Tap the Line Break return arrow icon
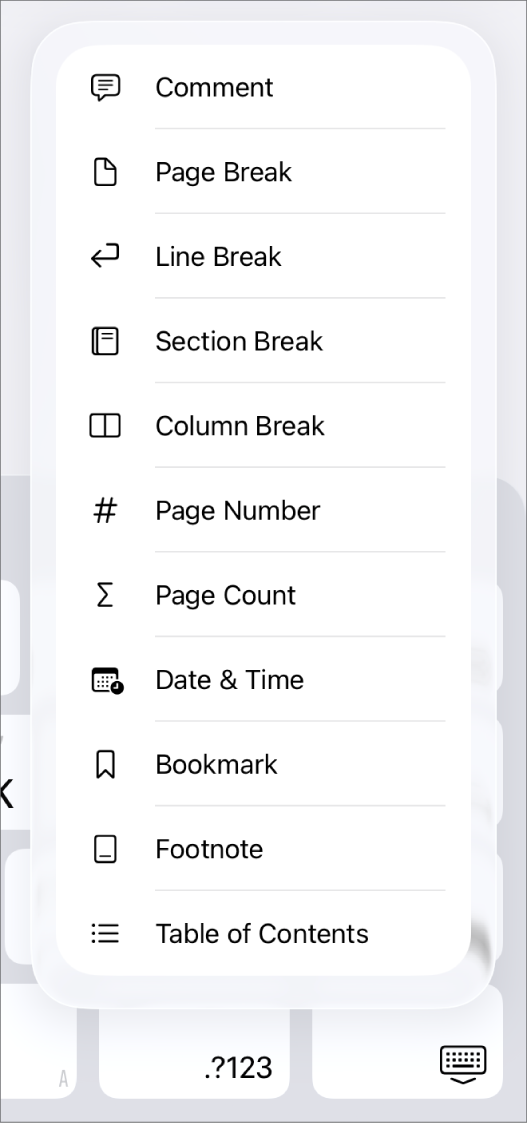528x1124 pixels. point(105,257)
